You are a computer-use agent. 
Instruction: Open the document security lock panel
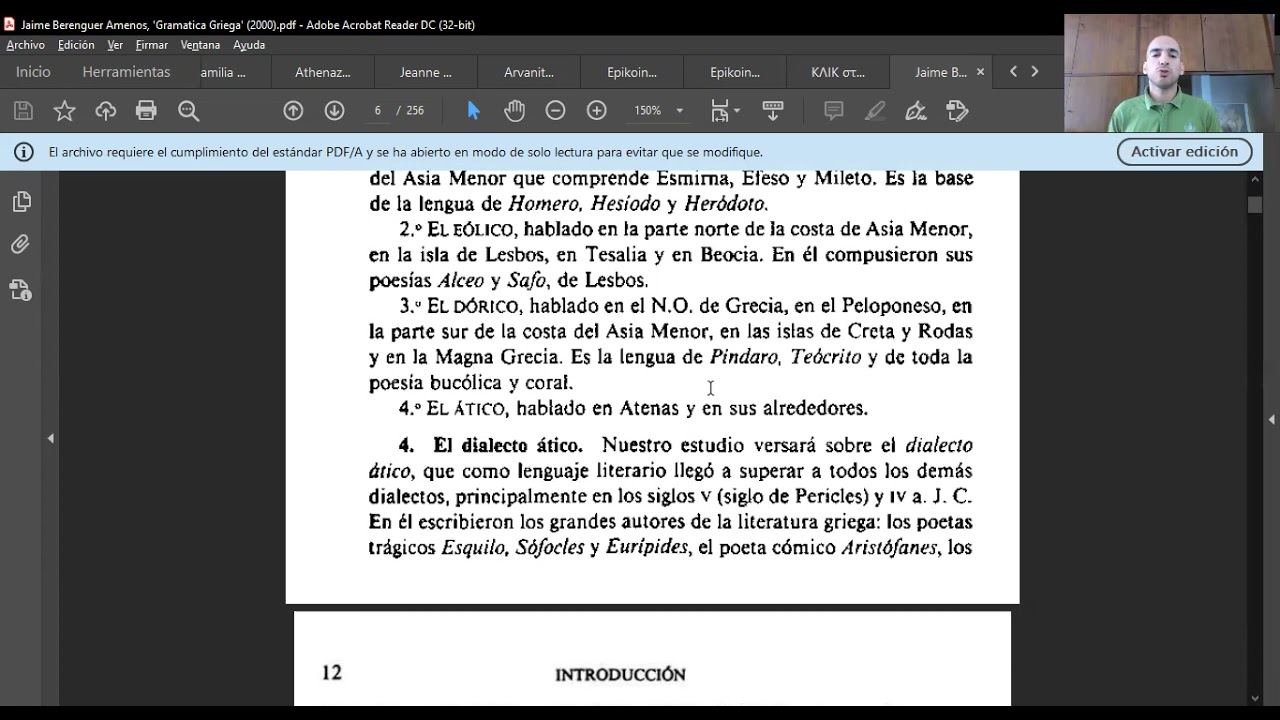[21, 290]
